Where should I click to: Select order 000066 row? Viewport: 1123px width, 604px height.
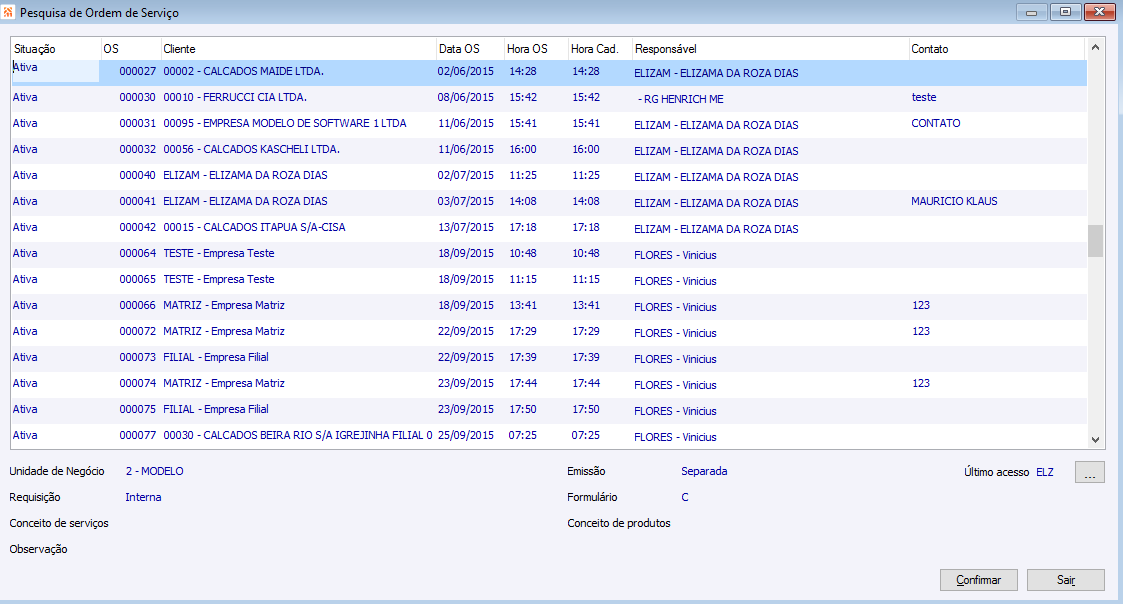point(549,306)
